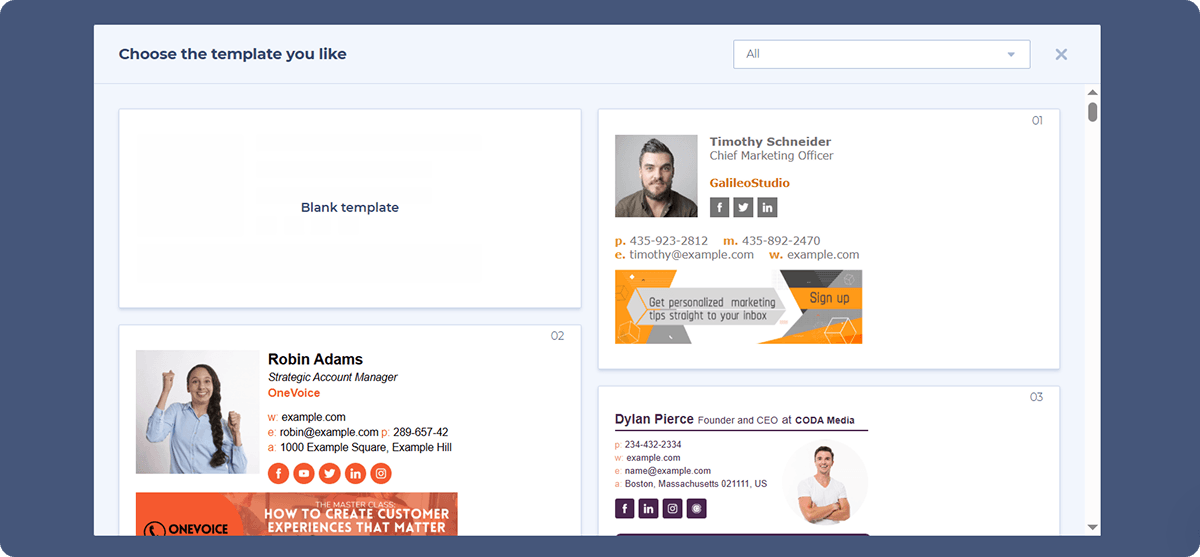Image resolution: width=1200 pixels, height=557 pixels.
Task: Click phone number 435-923-2812
Action: click(x=669, y=241)
